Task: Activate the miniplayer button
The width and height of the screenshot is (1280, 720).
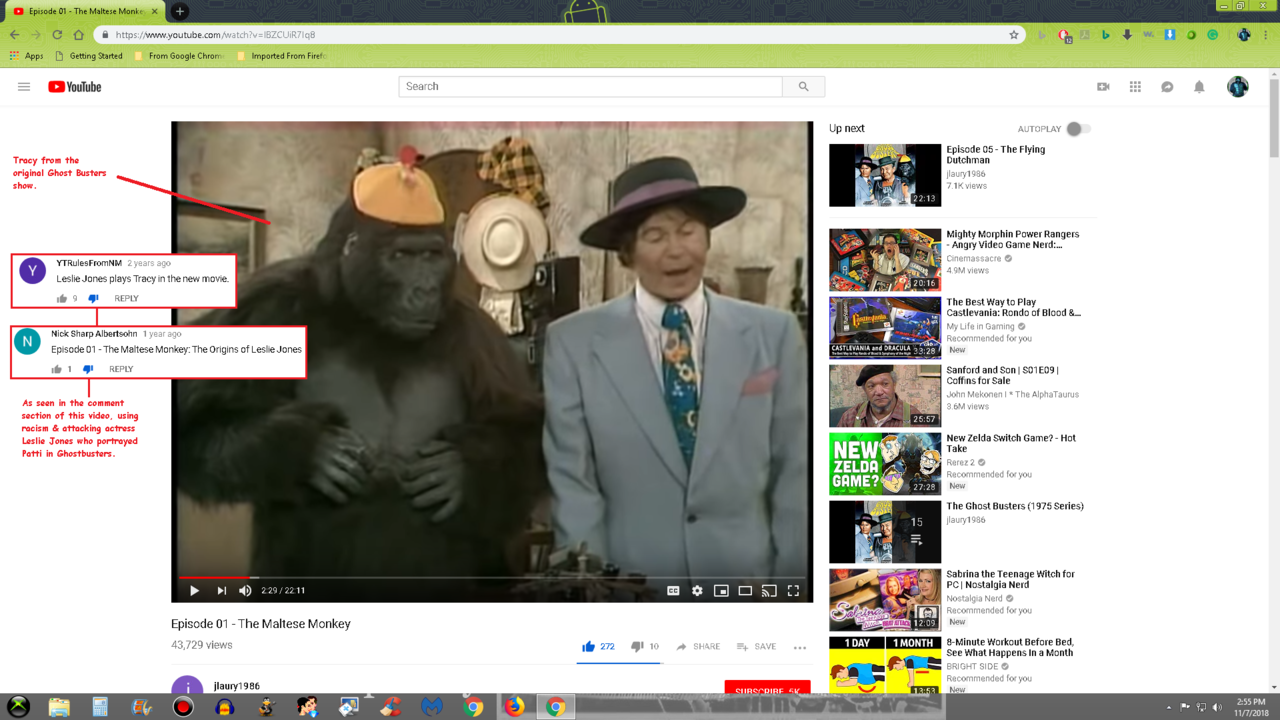Action: coord(721,590)
